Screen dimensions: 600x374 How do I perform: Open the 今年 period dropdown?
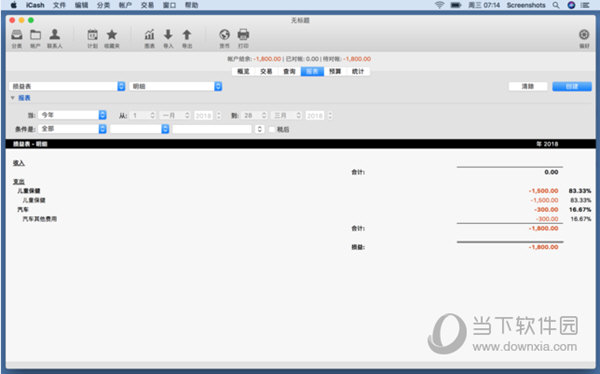tap(72, 115)
